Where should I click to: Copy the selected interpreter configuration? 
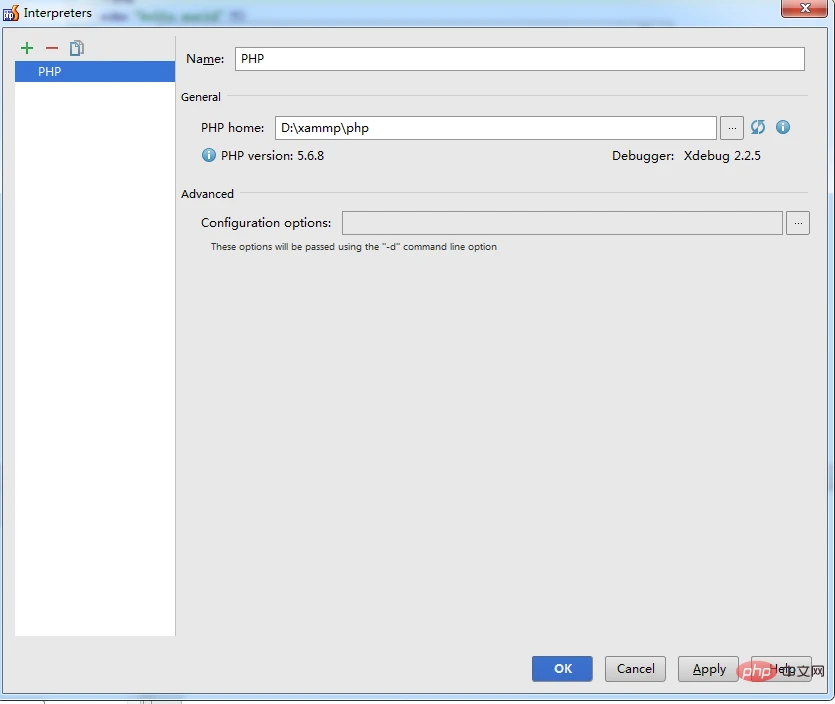point(77,48)
